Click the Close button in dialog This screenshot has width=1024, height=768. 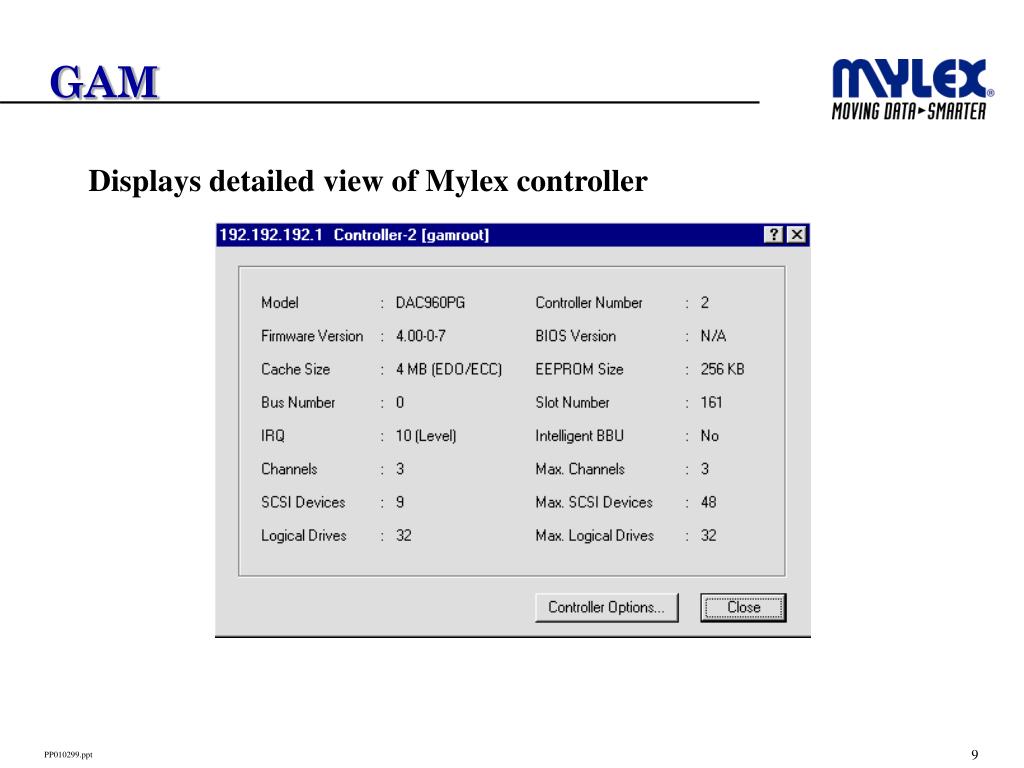tap(743, 607)
